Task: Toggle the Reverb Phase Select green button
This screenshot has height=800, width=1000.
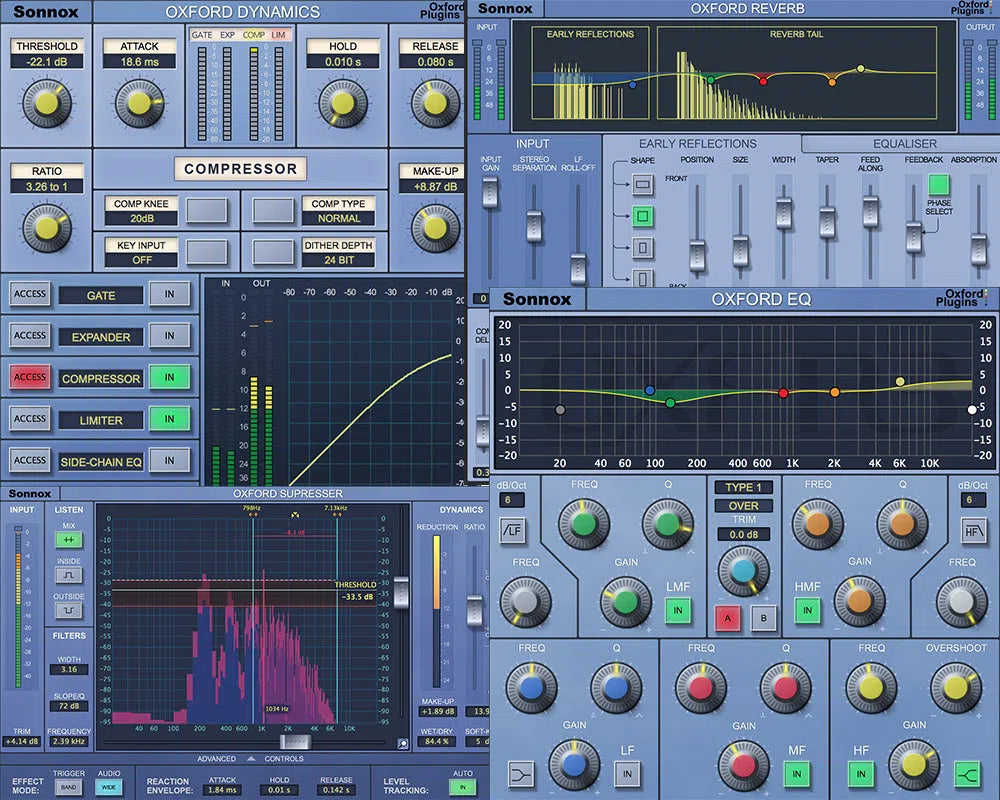Action: tap(939, 185)
